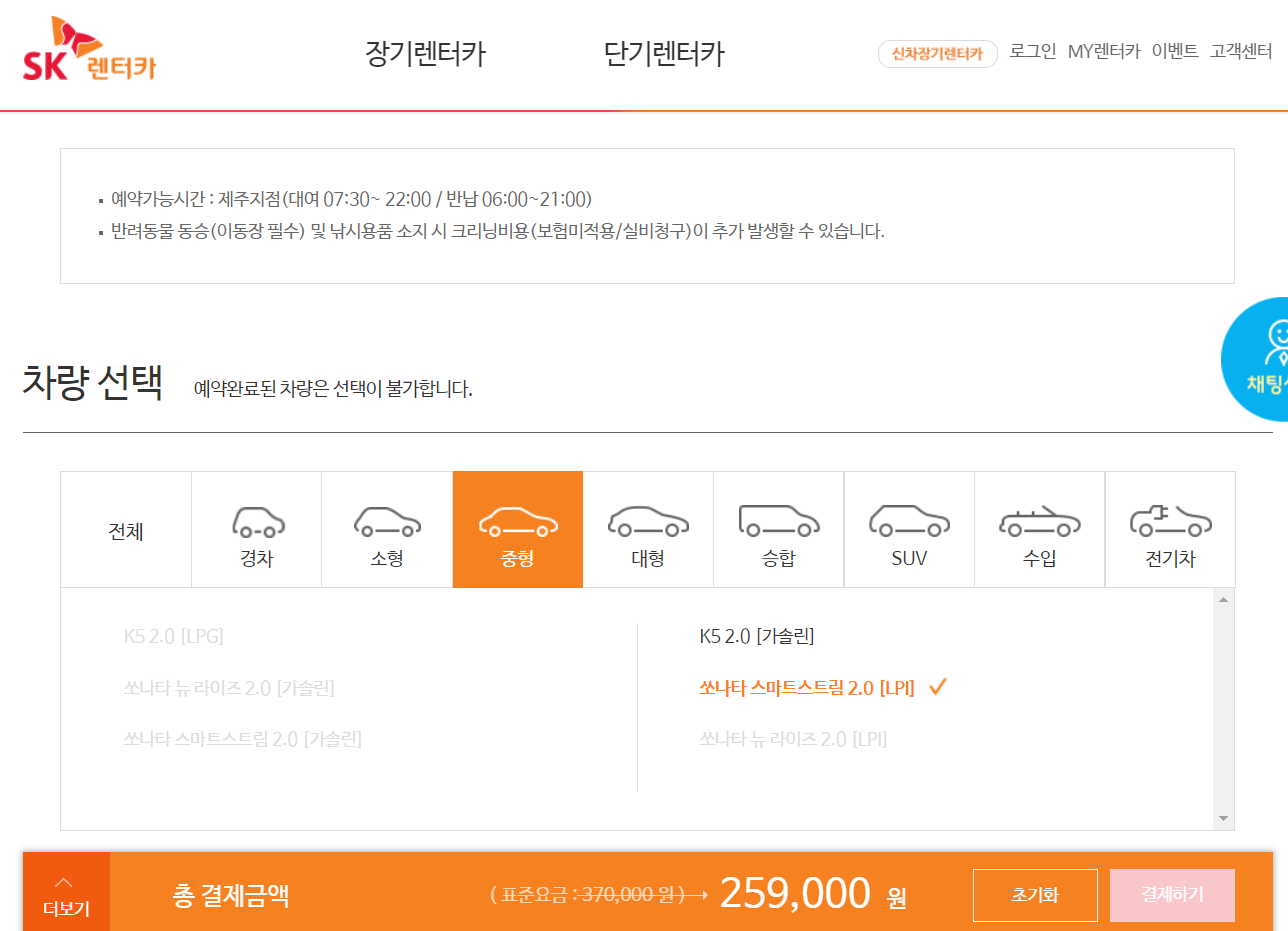Select the 중형 car category tab
This screenshot has height=931, width=1288.
tap(518, 530)
